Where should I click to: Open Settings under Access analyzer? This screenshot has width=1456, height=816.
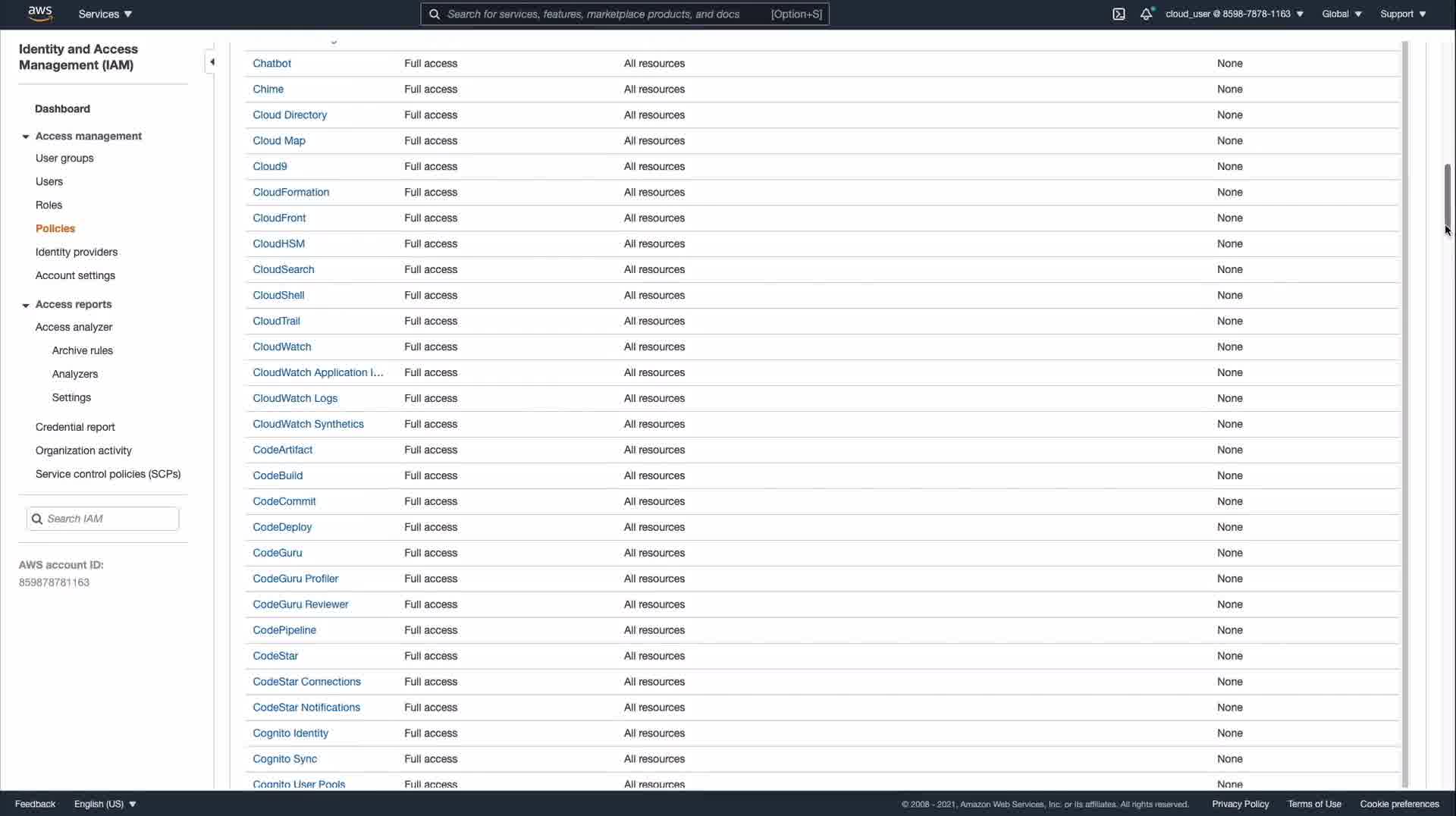pyautogui.click(x=71, y=397)
